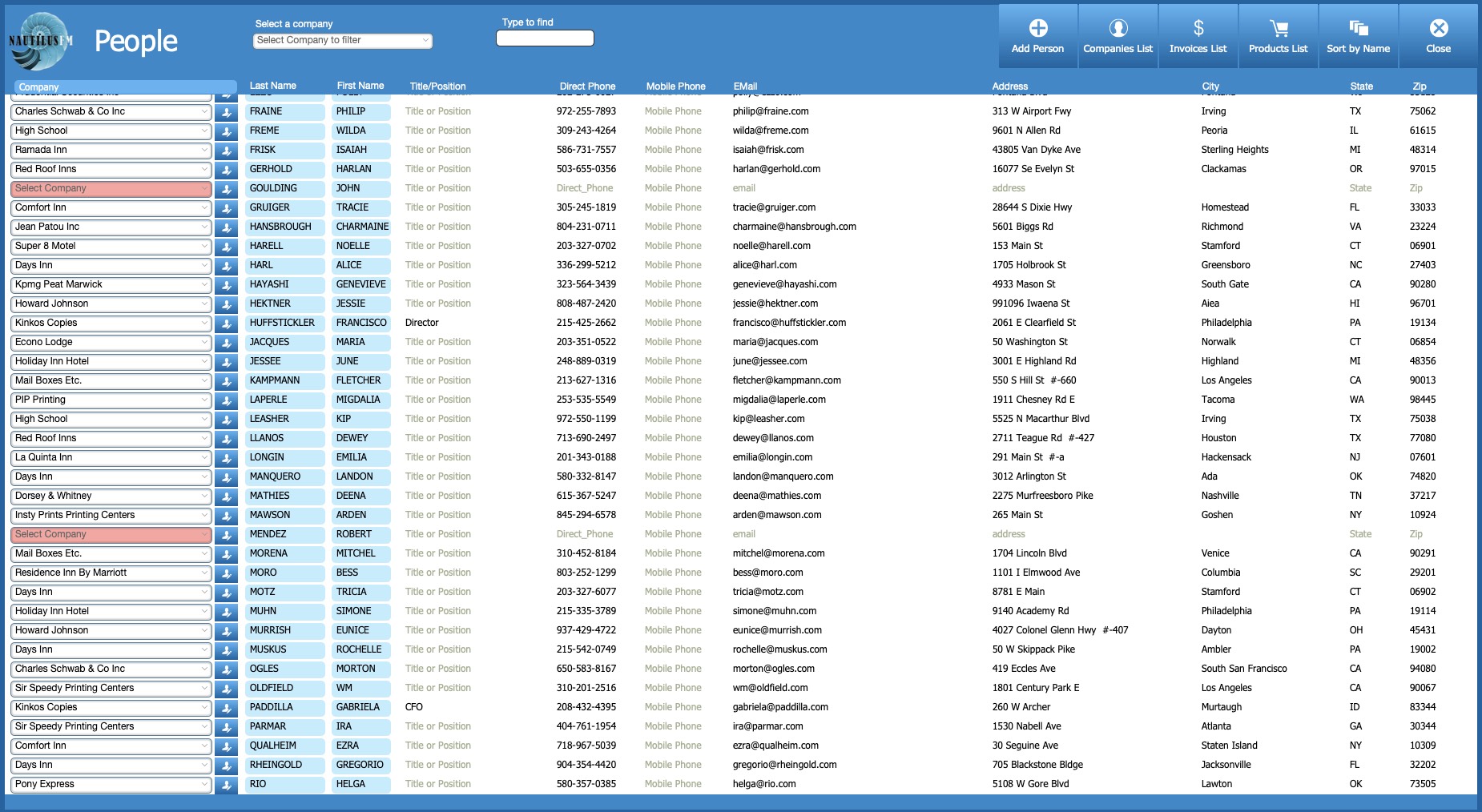Open person detail icon for RIO row

point(226,785)
